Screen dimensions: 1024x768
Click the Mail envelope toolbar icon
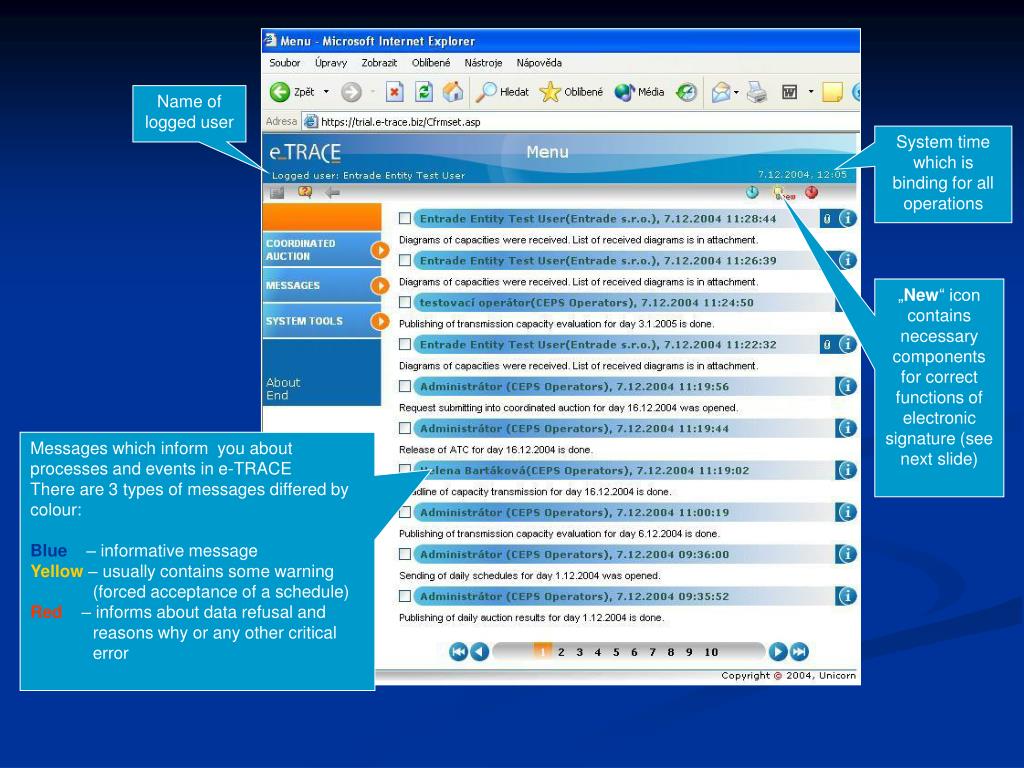click(721, 92)
